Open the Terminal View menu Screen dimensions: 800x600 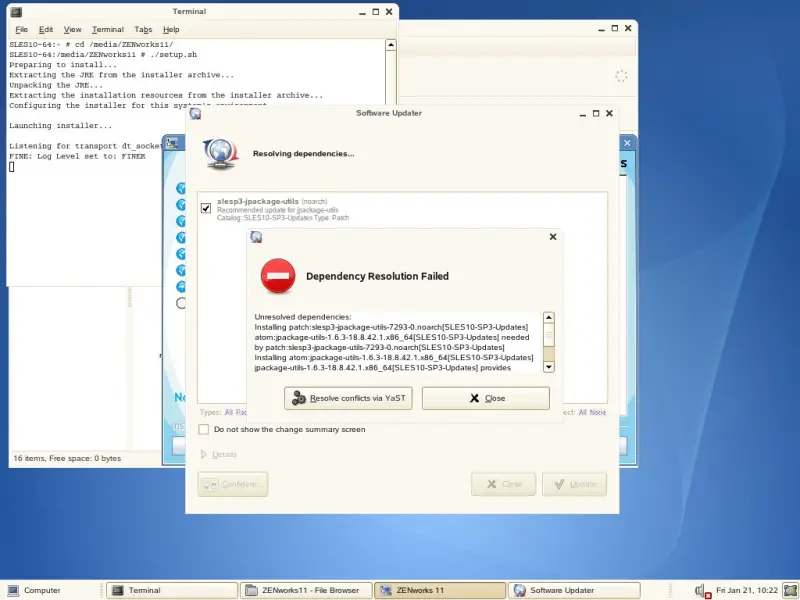(72, 30)
